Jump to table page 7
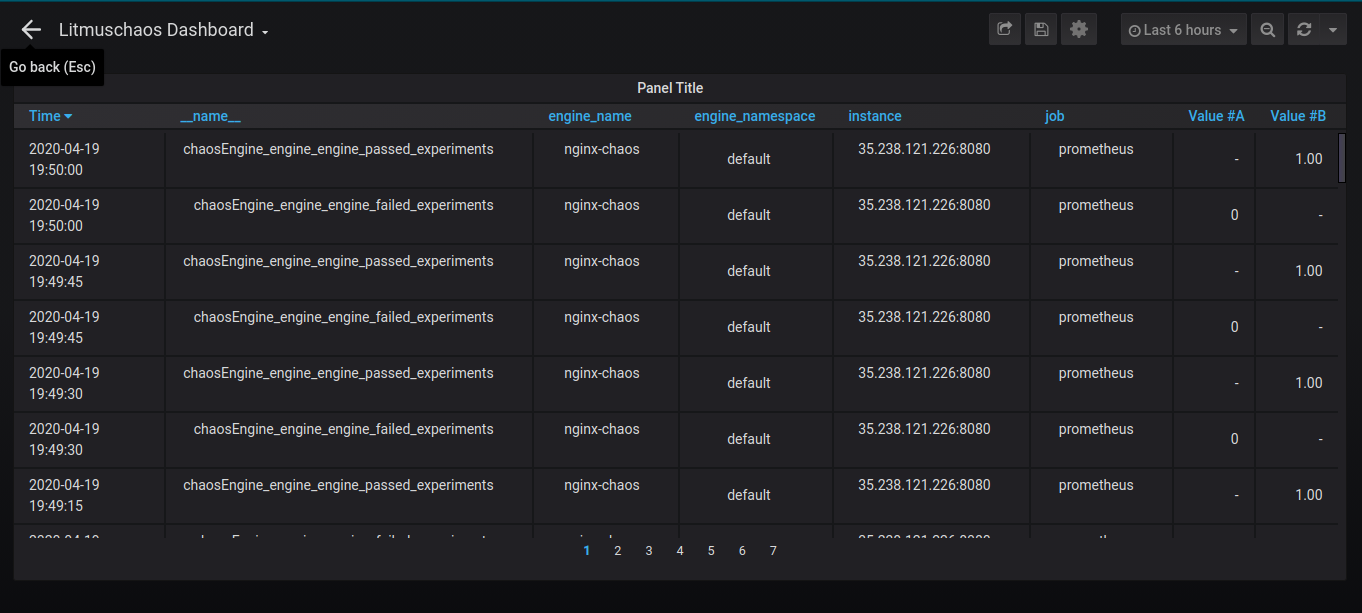The height and width of the screenshot is (613, 1362). pyautogui.click(x=773, y=551)
